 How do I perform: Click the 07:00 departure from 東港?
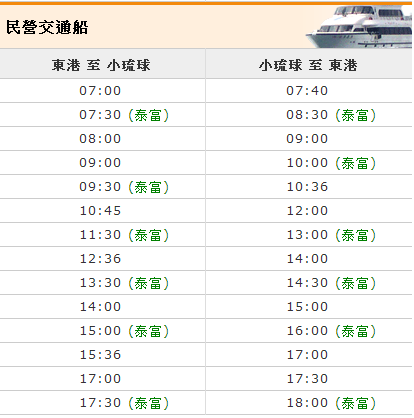(100, 91)
